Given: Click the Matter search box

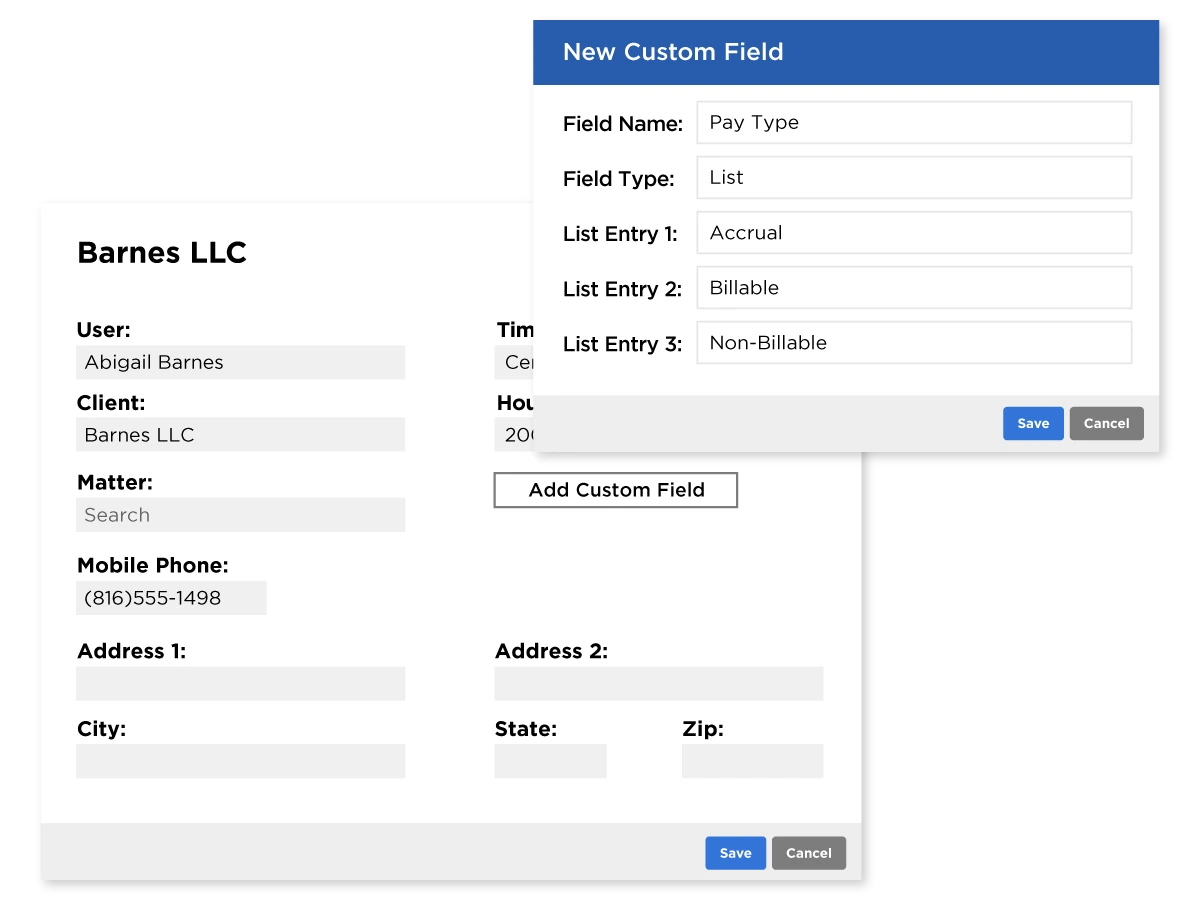Looking at the screenshot, I should 240,515.
